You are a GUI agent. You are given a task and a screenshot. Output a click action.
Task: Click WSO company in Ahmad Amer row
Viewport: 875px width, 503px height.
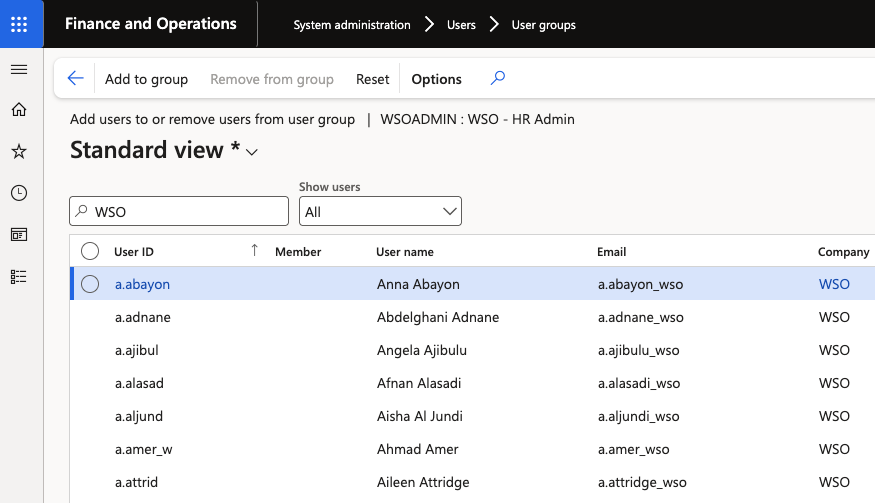[834, 449]
